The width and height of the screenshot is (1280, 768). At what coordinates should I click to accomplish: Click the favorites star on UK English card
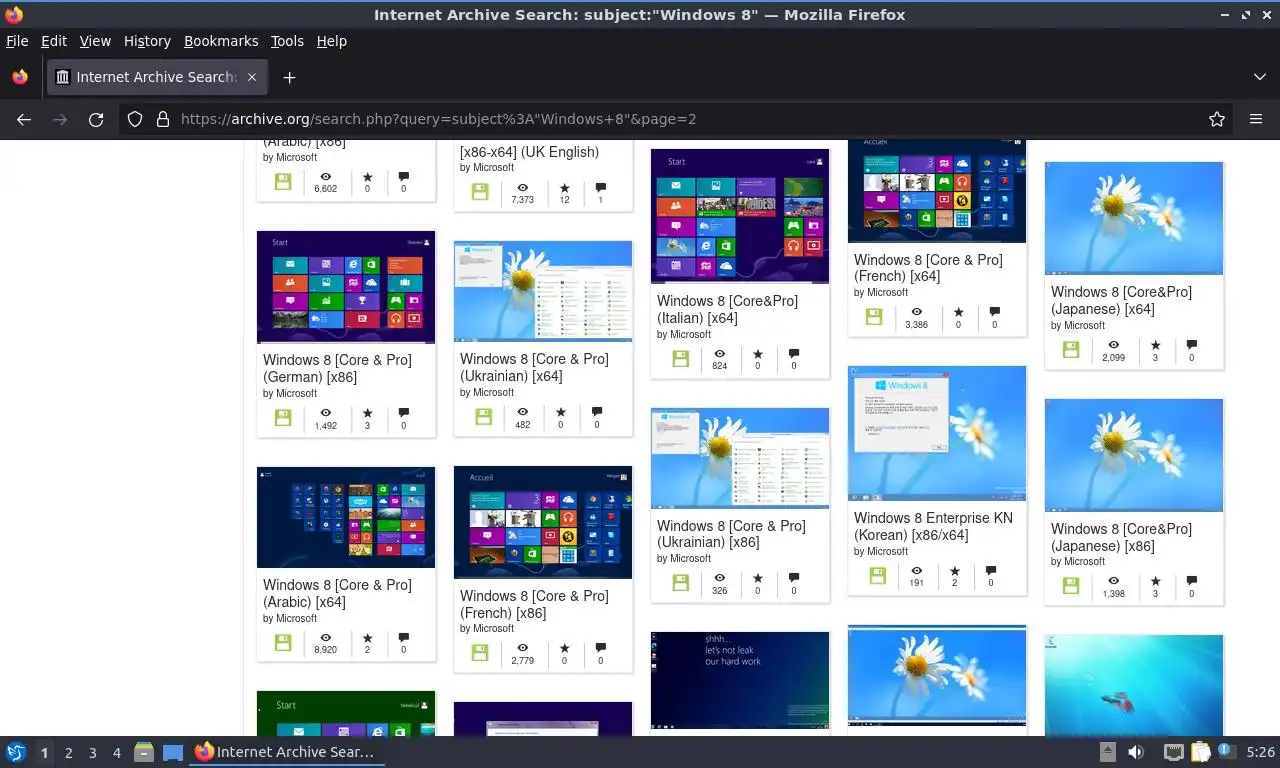[564, 187]
